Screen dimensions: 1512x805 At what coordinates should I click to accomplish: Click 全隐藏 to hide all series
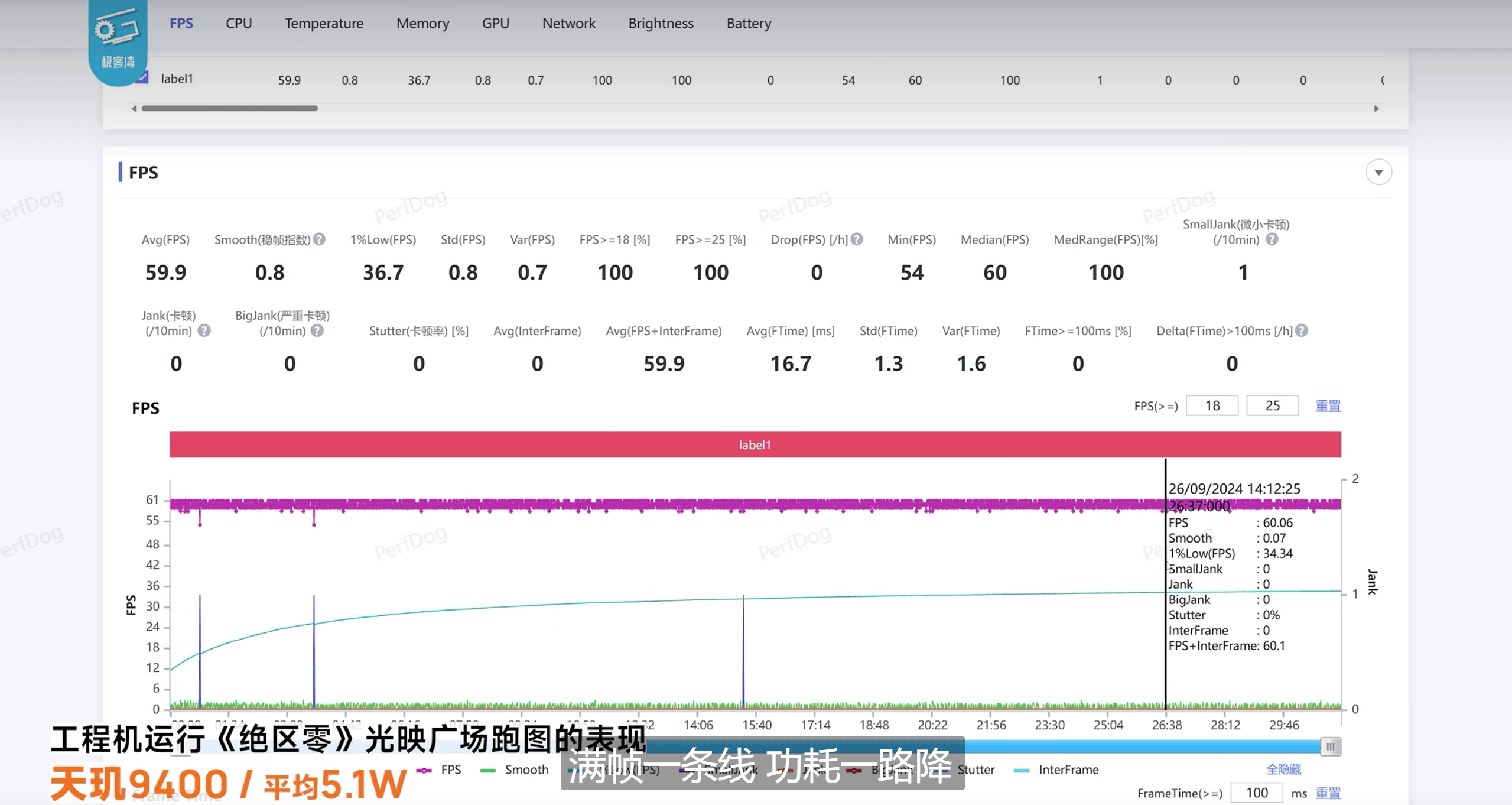click(1283, 770)
